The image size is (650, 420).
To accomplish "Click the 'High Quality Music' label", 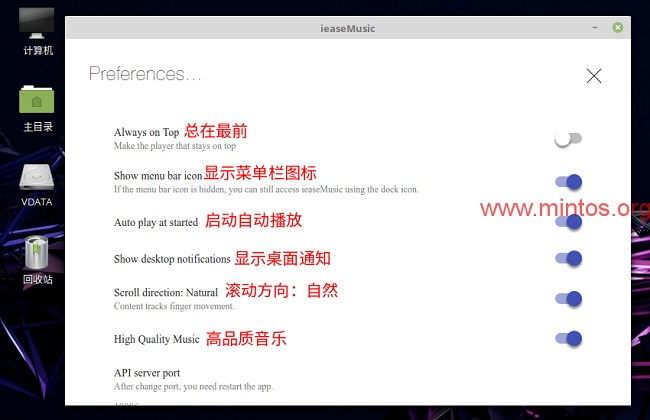I will 157,339.
